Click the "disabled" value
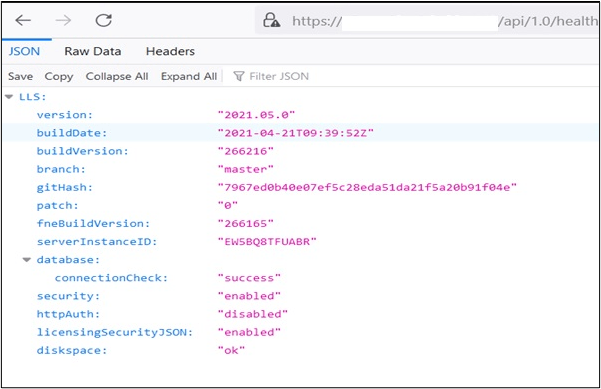Screen dimensions: 601x389 (253, 314)
